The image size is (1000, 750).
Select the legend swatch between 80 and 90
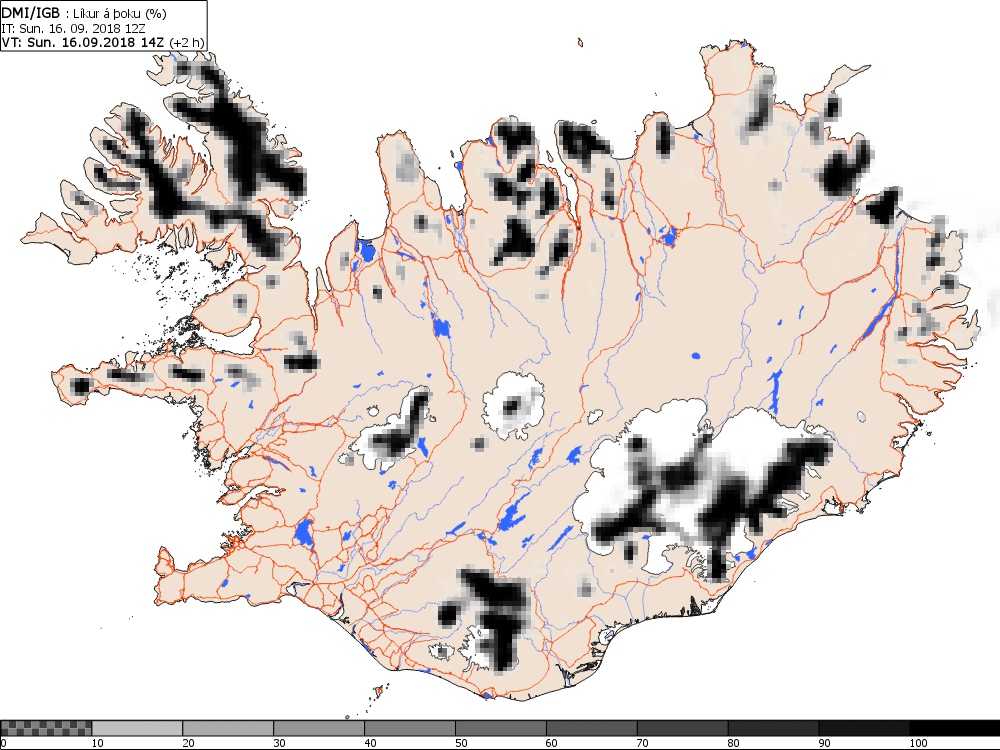(774, 728)
